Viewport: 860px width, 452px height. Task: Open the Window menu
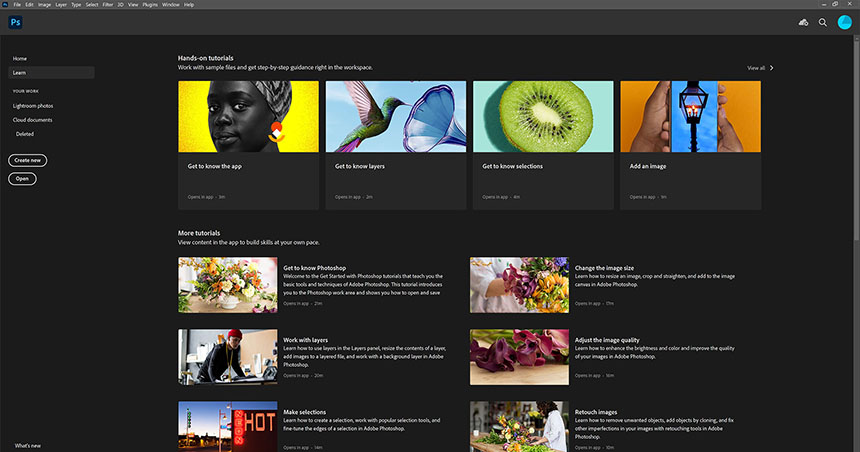tap(171, 4)
